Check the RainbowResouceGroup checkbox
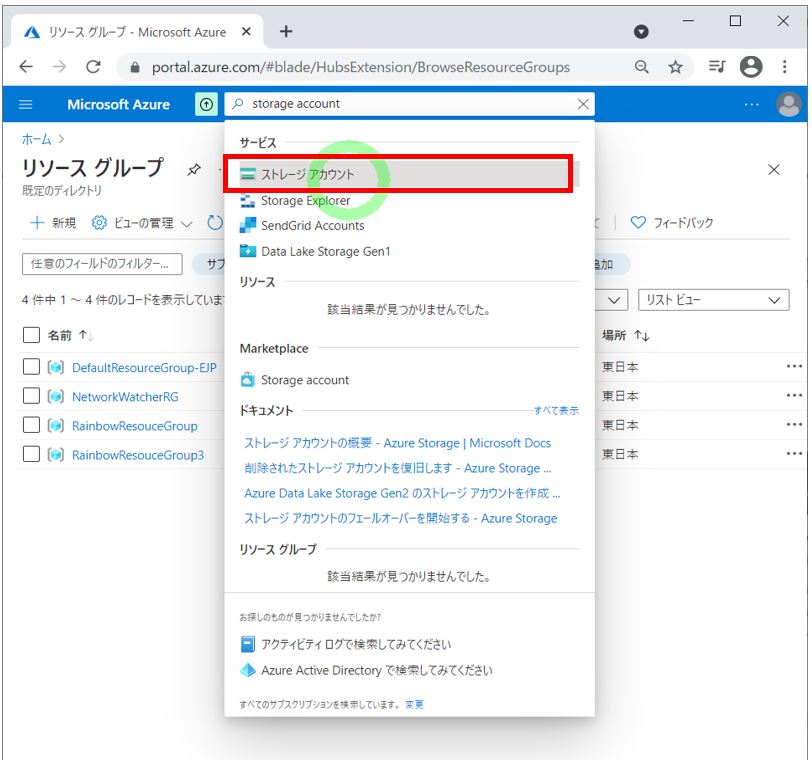The height and width of the screenshot is (760, 812). [32, 425]
